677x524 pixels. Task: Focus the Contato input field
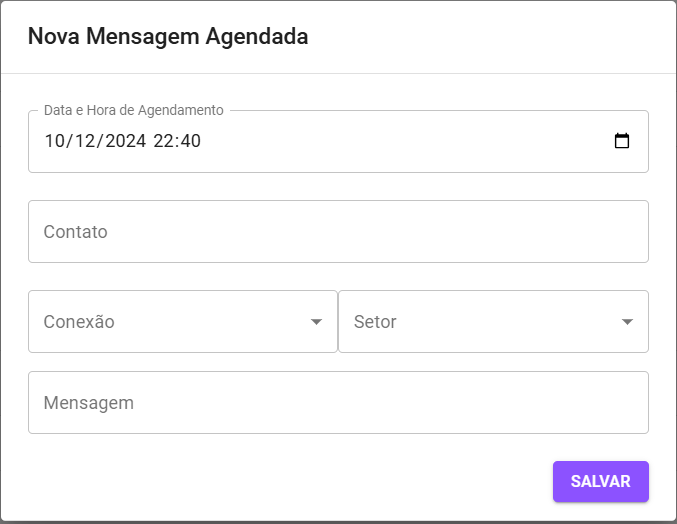pyautogui.click(x=338, y=232)
